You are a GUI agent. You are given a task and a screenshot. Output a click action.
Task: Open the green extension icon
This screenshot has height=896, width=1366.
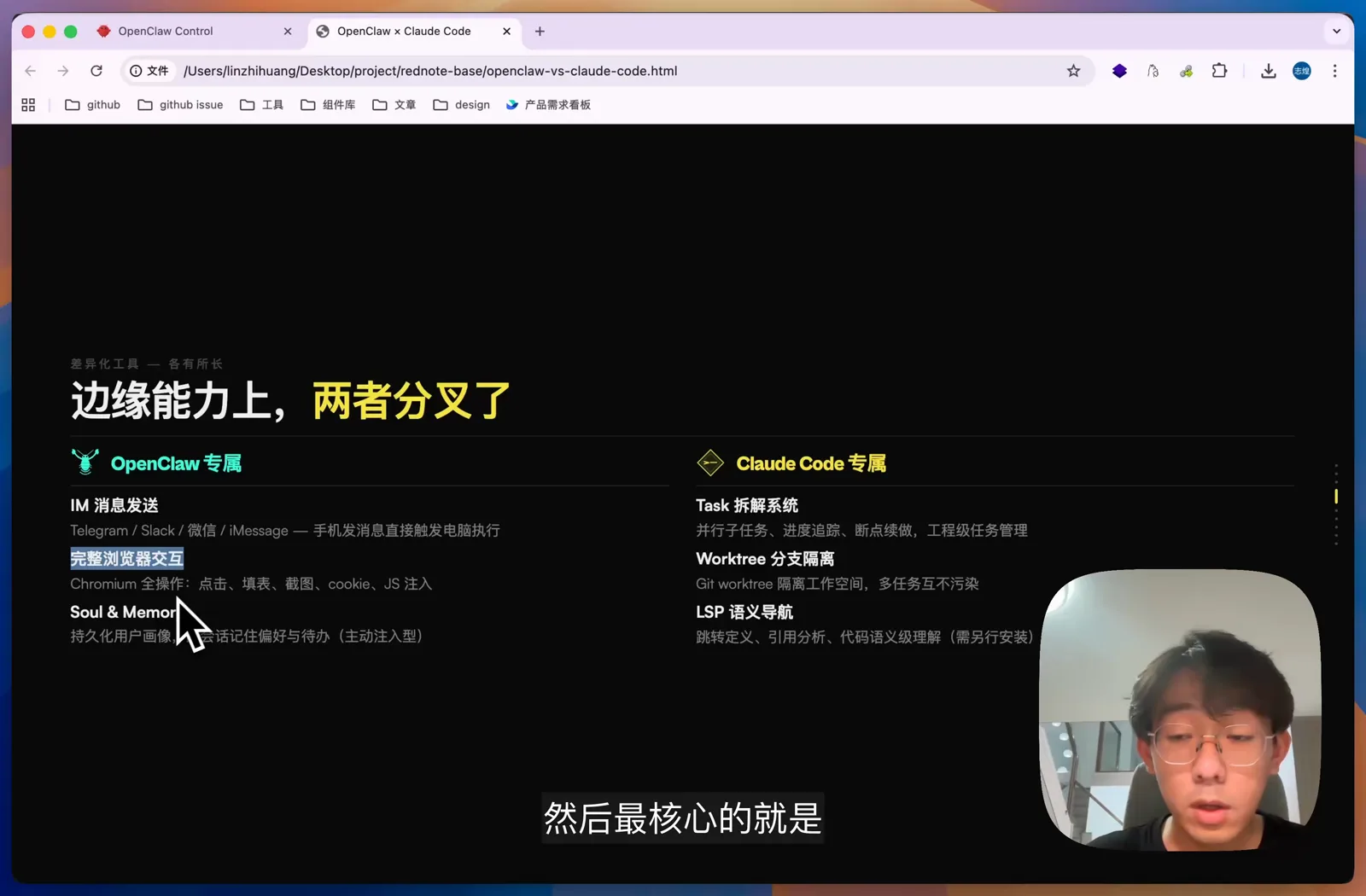pyautogui.click(x=1186, y=71)
